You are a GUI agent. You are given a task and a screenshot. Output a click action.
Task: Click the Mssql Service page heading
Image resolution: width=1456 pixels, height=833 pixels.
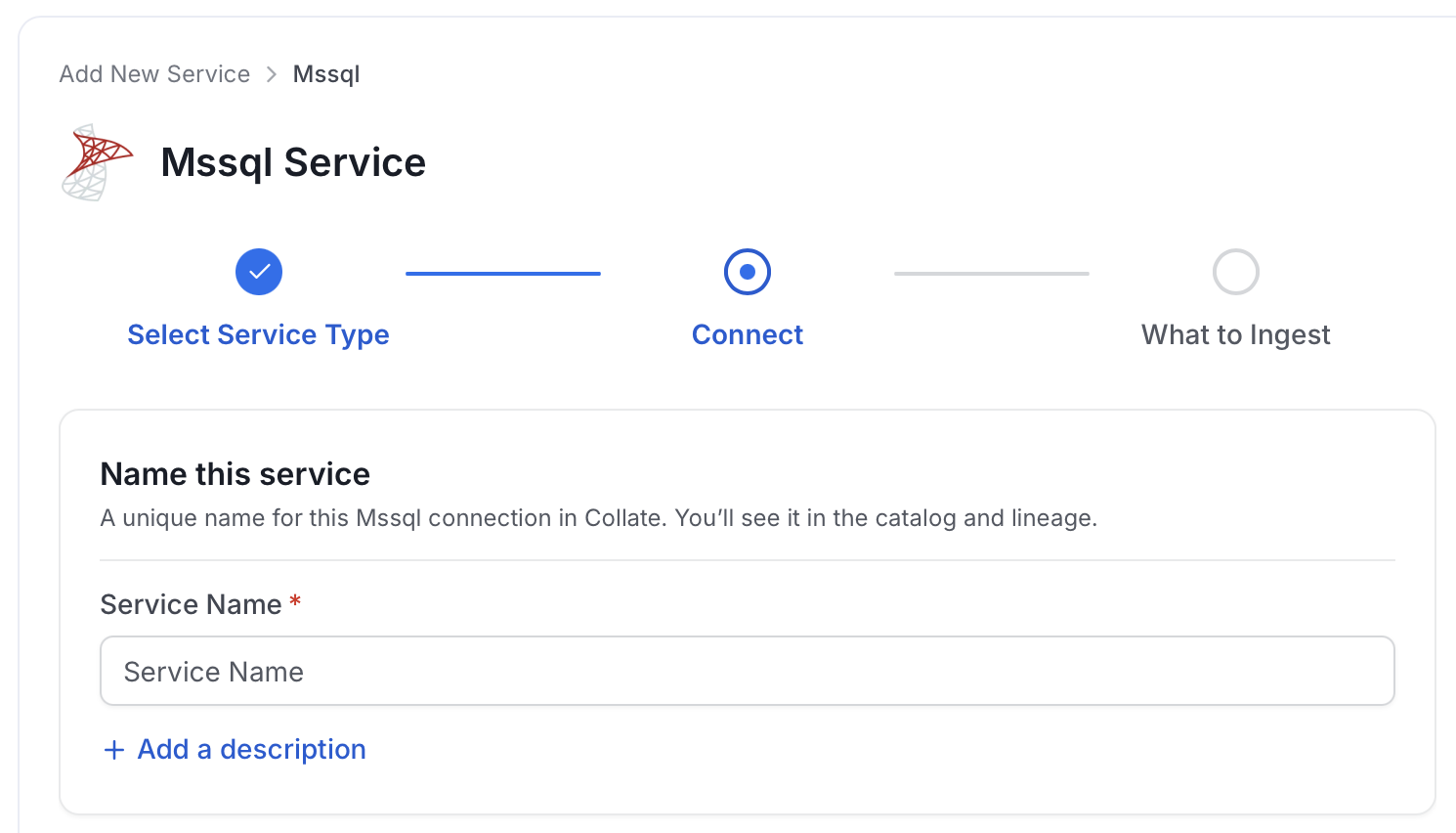coord(293,162)
